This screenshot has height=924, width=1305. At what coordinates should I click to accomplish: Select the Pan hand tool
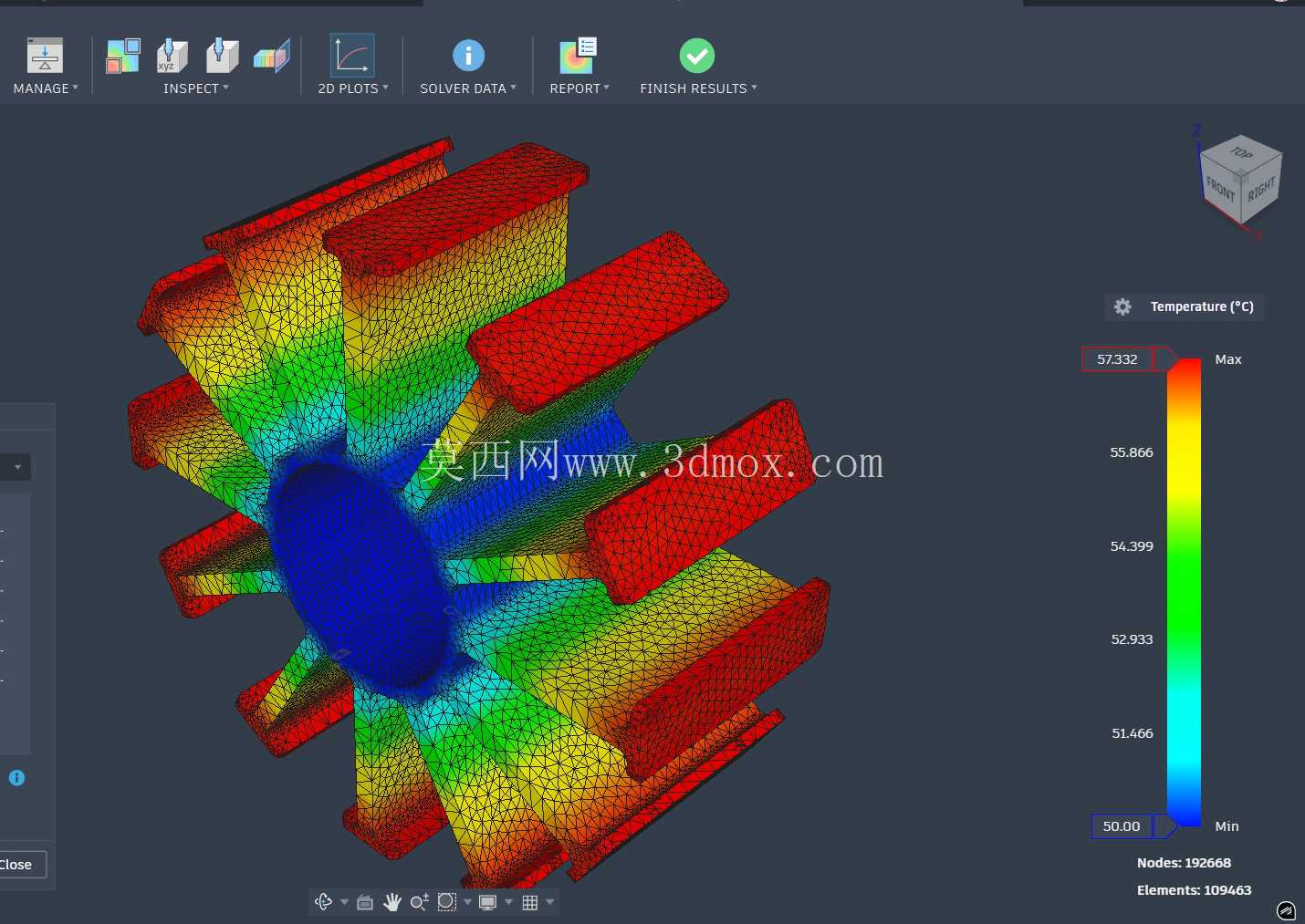[x=392, y=902]
